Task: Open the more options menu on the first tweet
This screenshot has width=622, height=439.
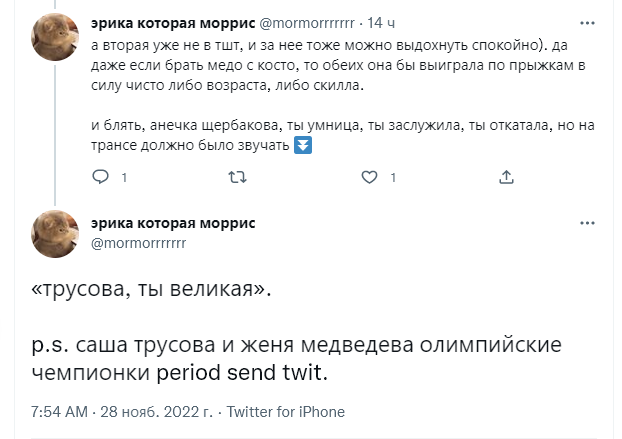Action: [594, 23]
